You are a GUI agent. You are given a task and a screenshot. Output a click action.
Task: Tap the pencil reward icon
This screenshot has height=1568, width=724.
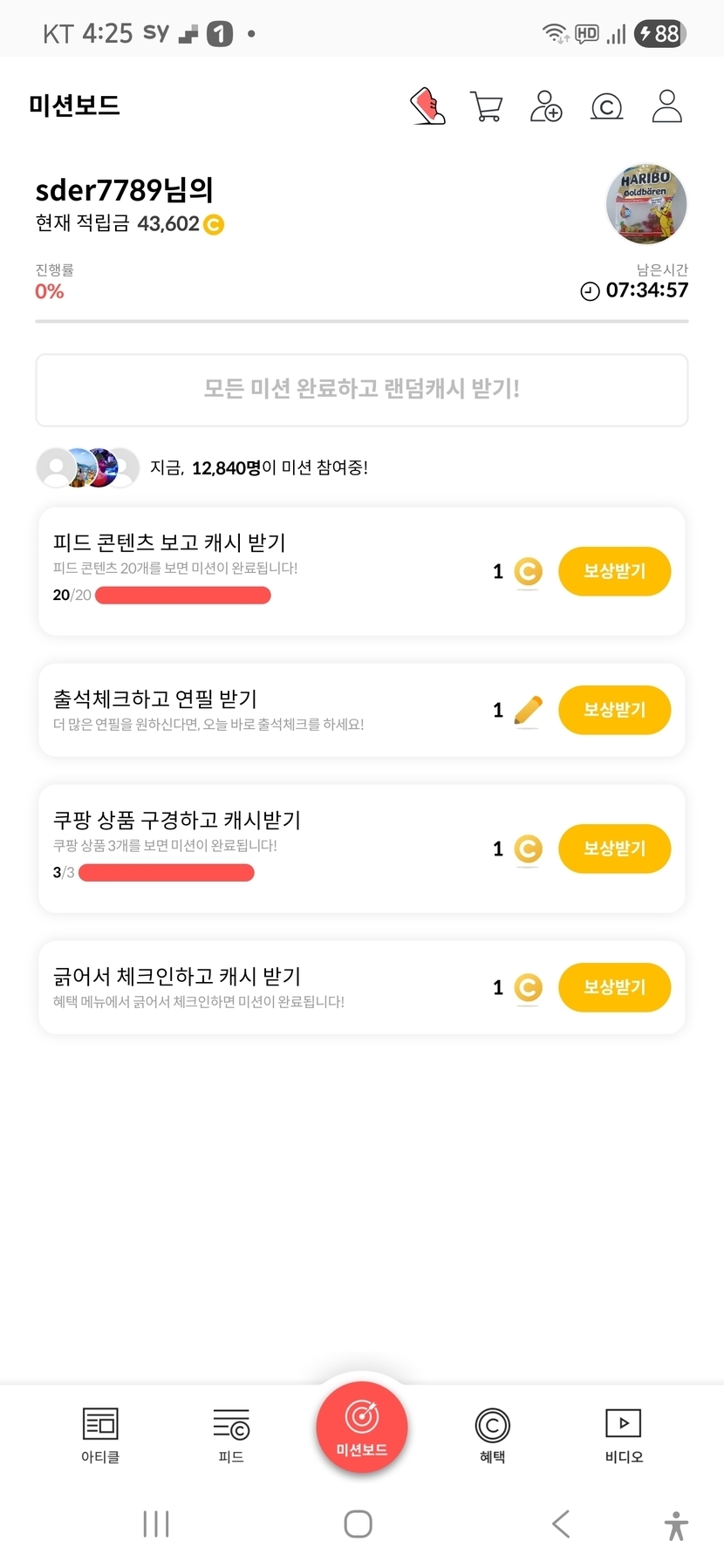tap(528, 710)
